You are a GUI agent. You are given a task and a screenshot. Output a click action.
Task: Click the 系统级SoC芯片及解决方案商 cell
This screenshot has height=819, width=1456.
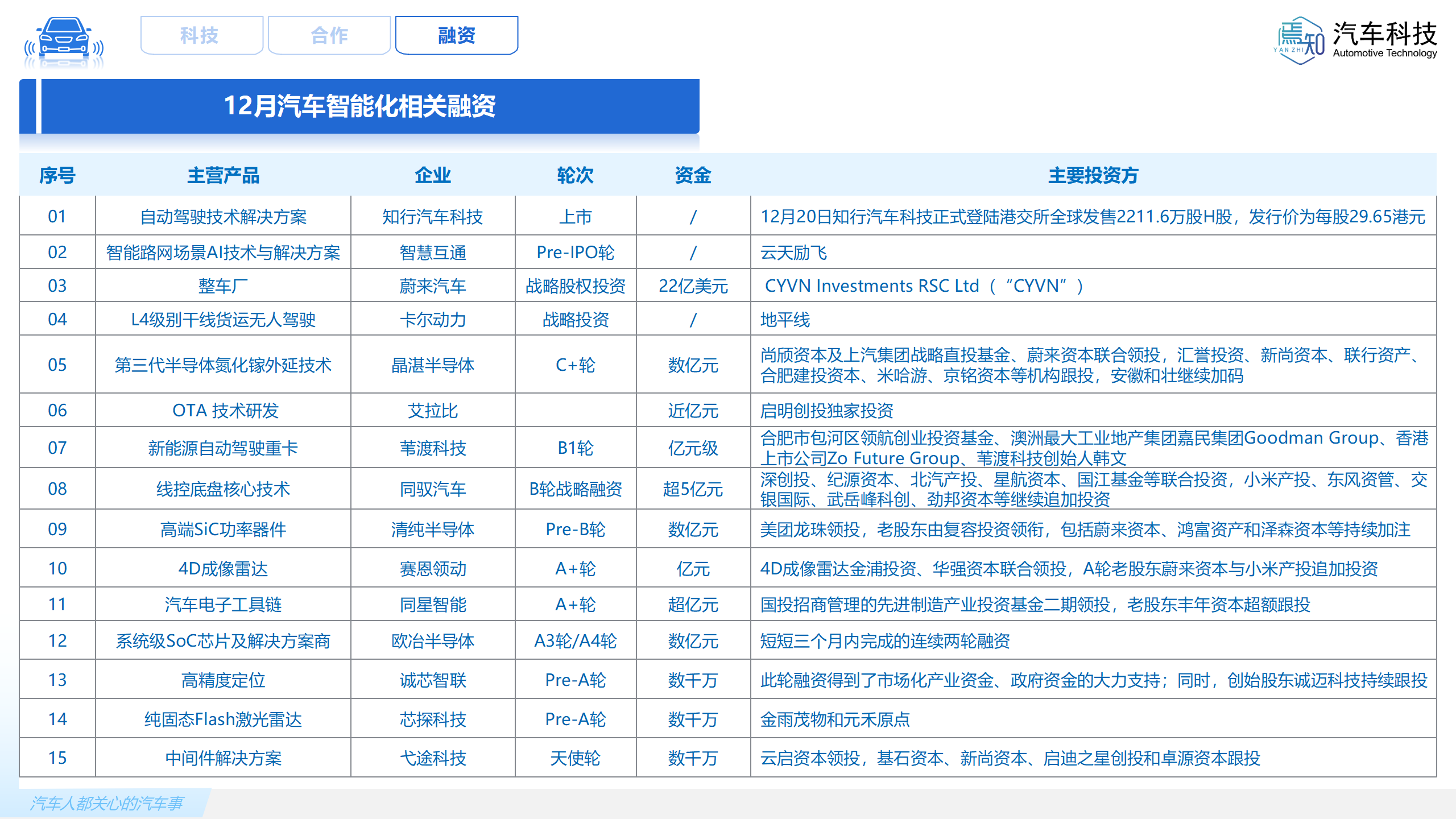(x=224, y=640)
